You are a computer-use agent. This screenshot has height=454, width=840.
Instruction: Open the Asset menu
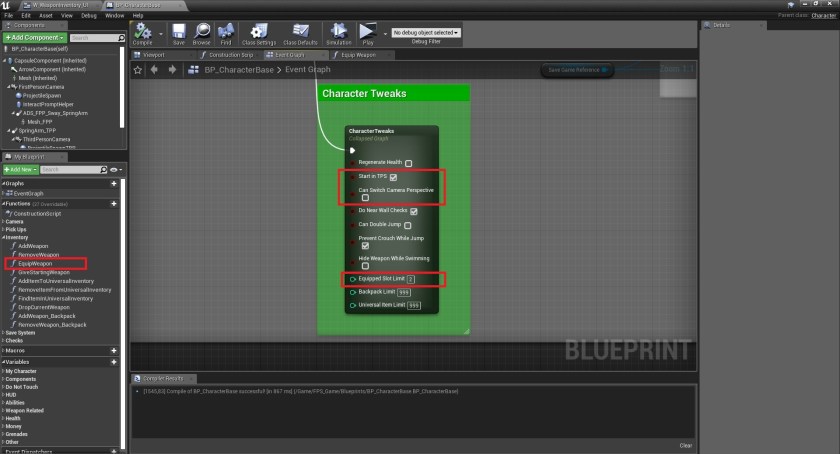[45, 16]
